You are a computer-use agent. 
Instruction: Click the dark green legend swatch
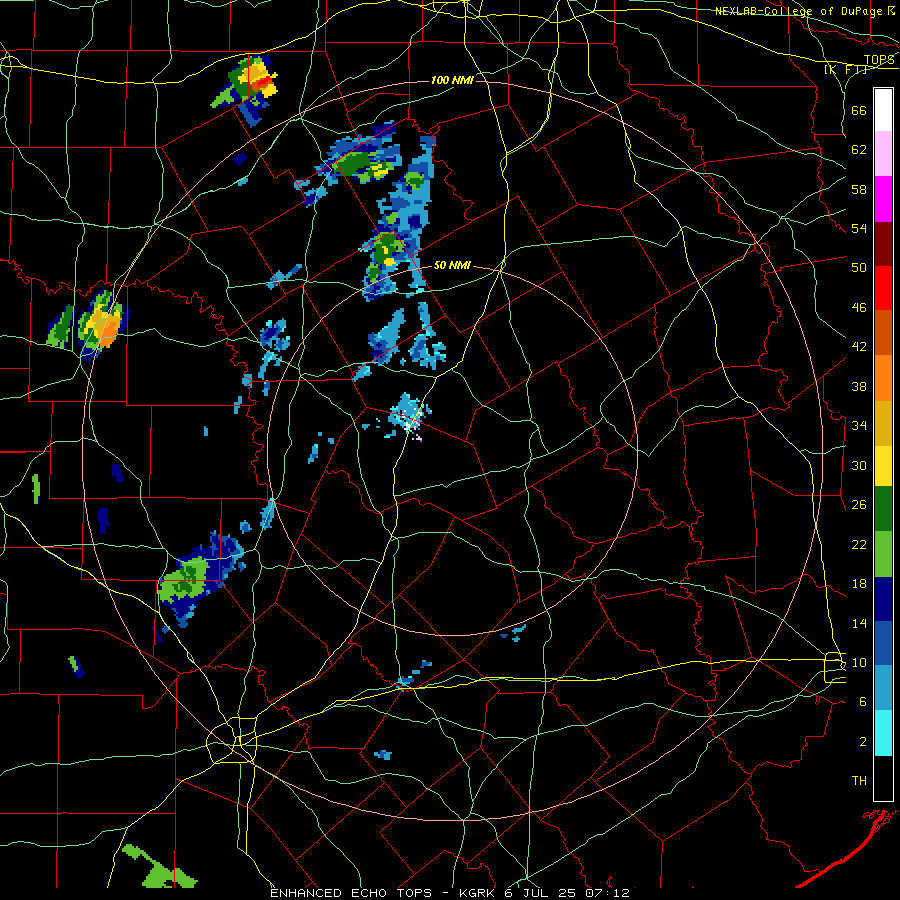(x=883, y=509)
